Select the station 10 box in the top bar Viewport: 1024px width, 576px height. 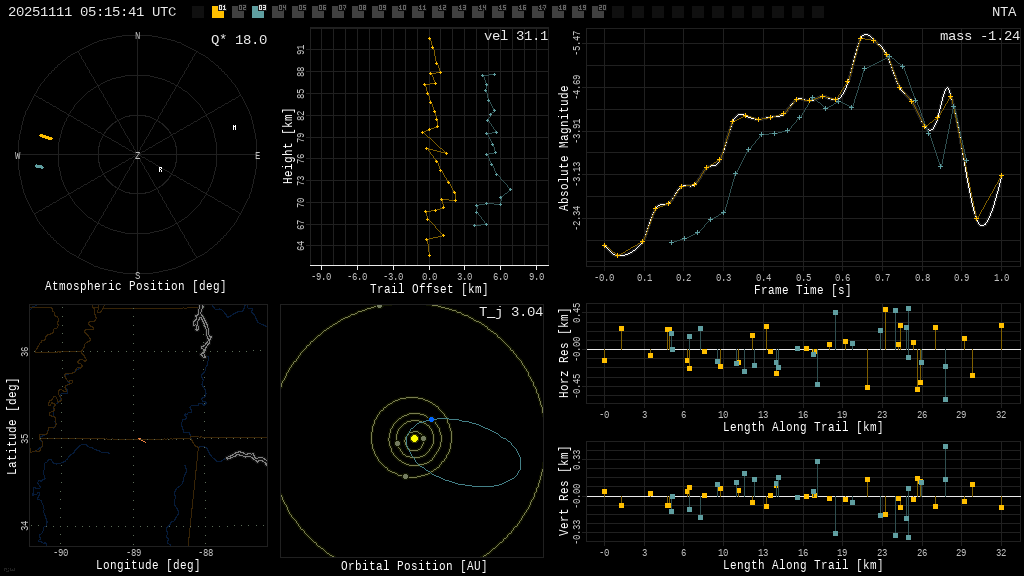tap(398, 12)
